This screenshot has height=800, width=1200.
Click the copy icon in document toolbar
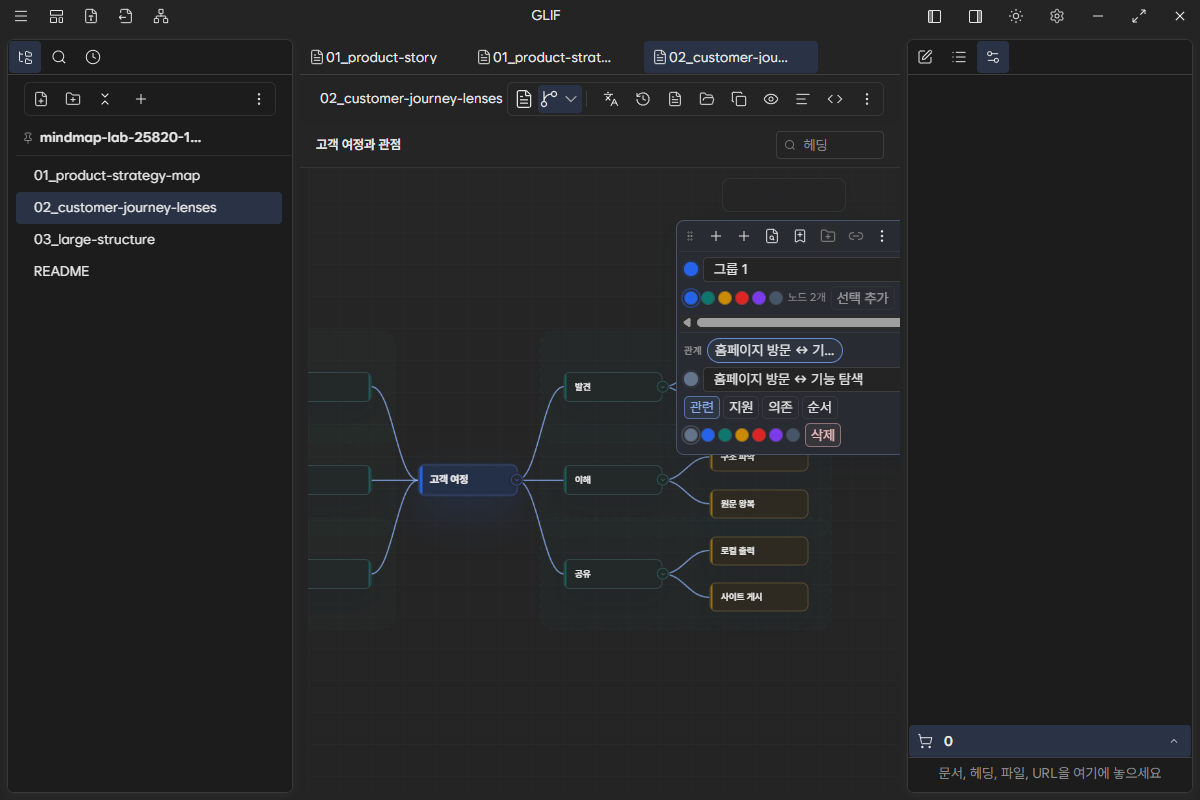(739, 99)
